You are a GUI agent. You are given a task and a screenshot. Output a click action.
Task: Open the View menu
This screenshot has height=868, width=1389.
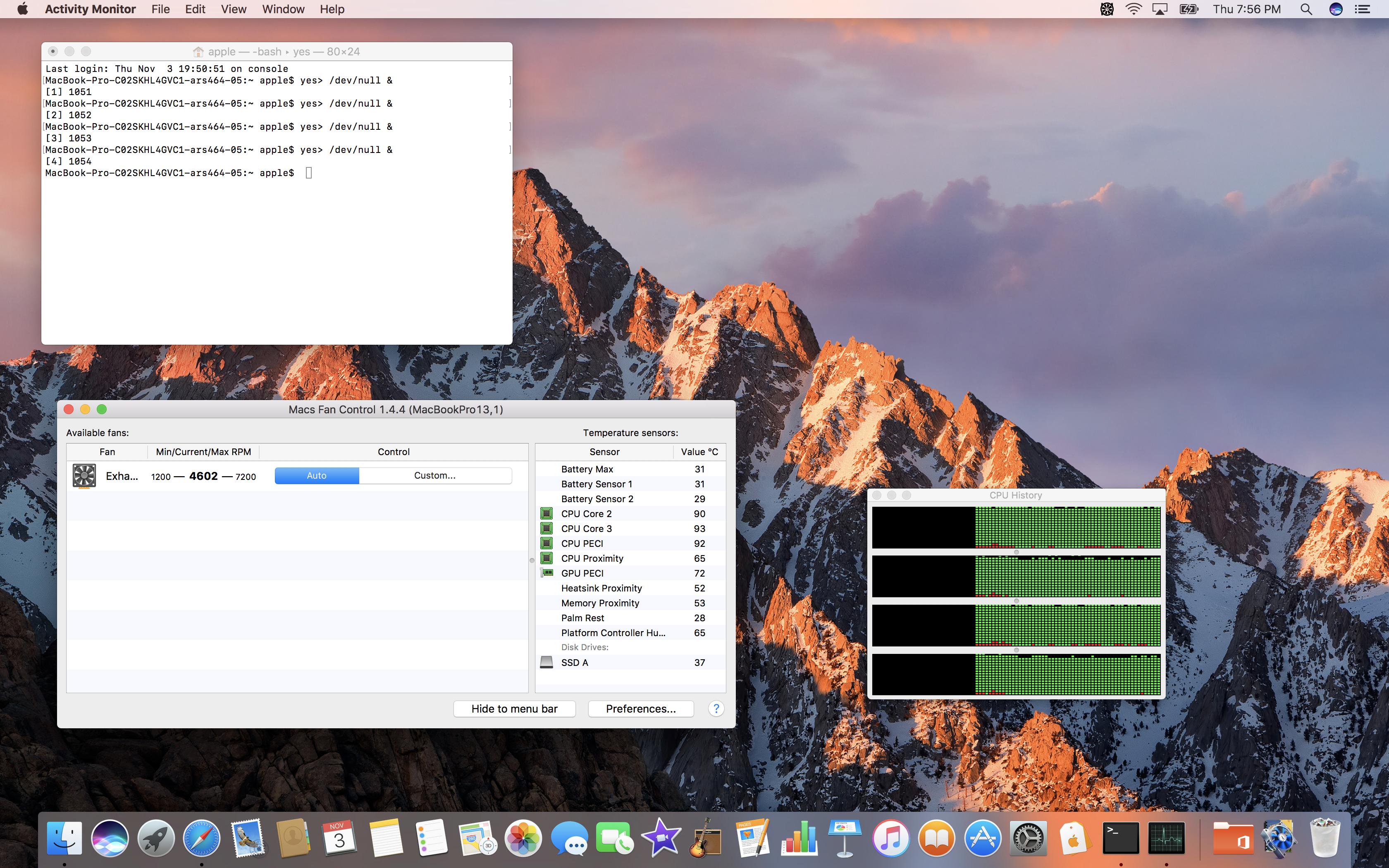234,9
